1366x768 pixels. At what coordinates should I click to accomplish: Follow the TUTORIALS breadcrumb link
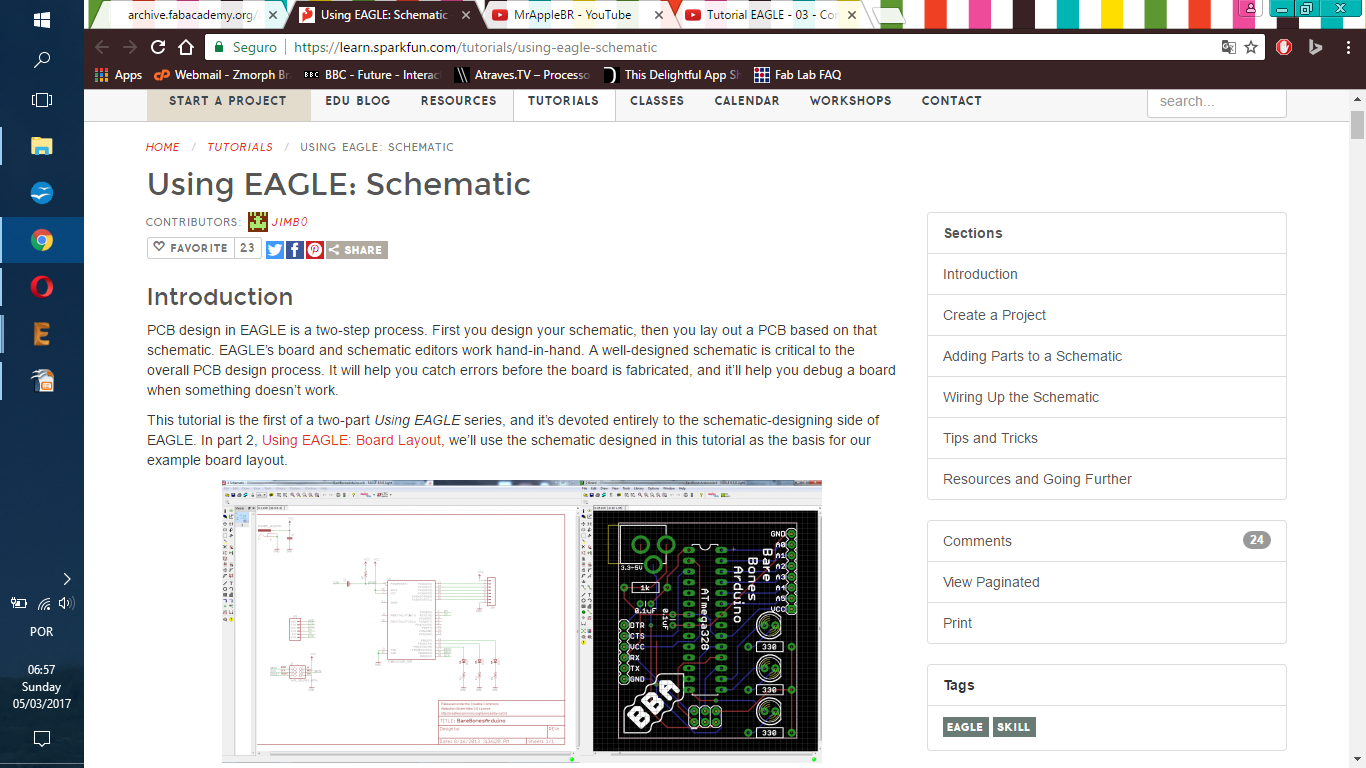coord(240,147)
